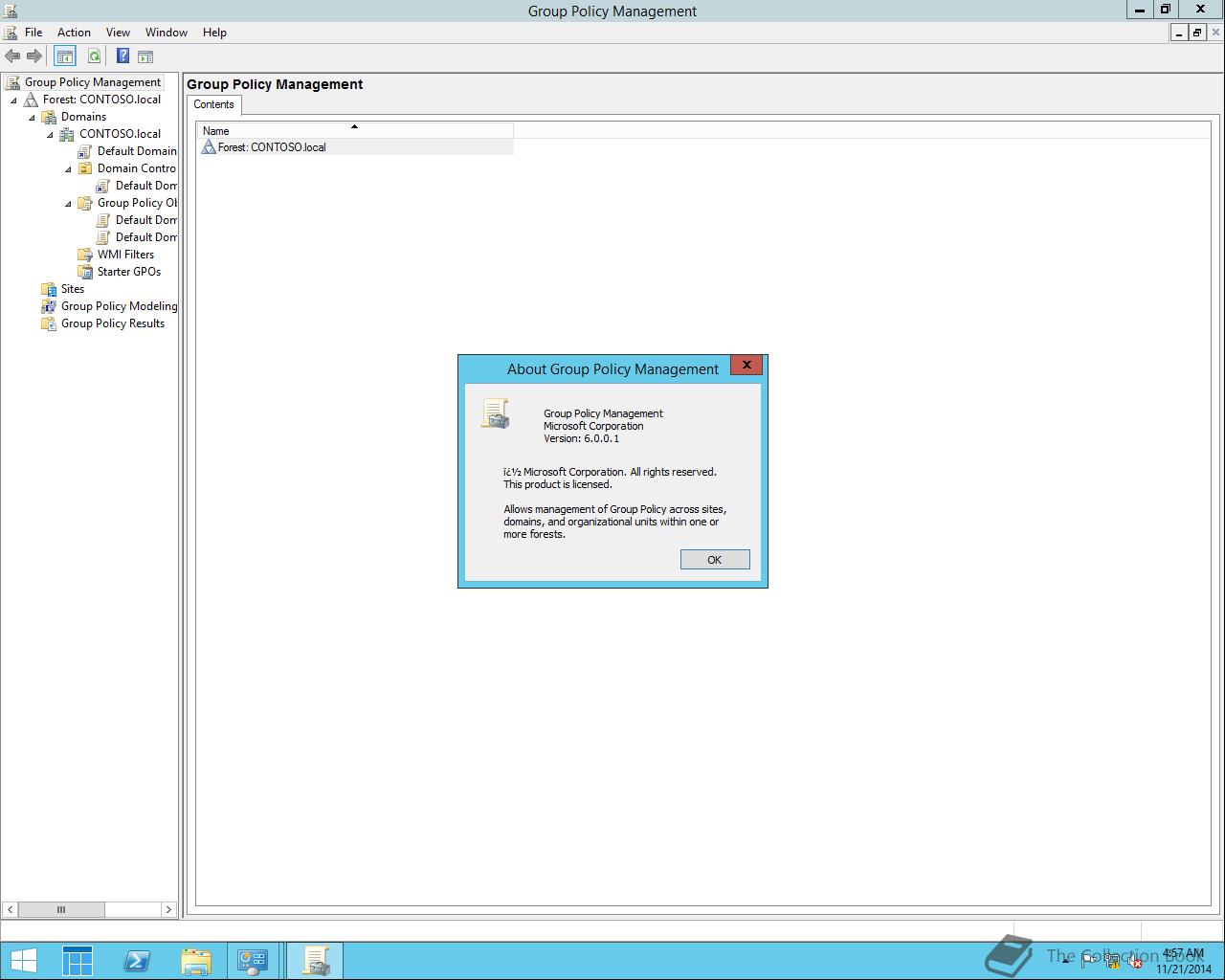Restore the inner MMC child window
The width and height of the screenshot is (1225, 980).
click(1196, 33)
